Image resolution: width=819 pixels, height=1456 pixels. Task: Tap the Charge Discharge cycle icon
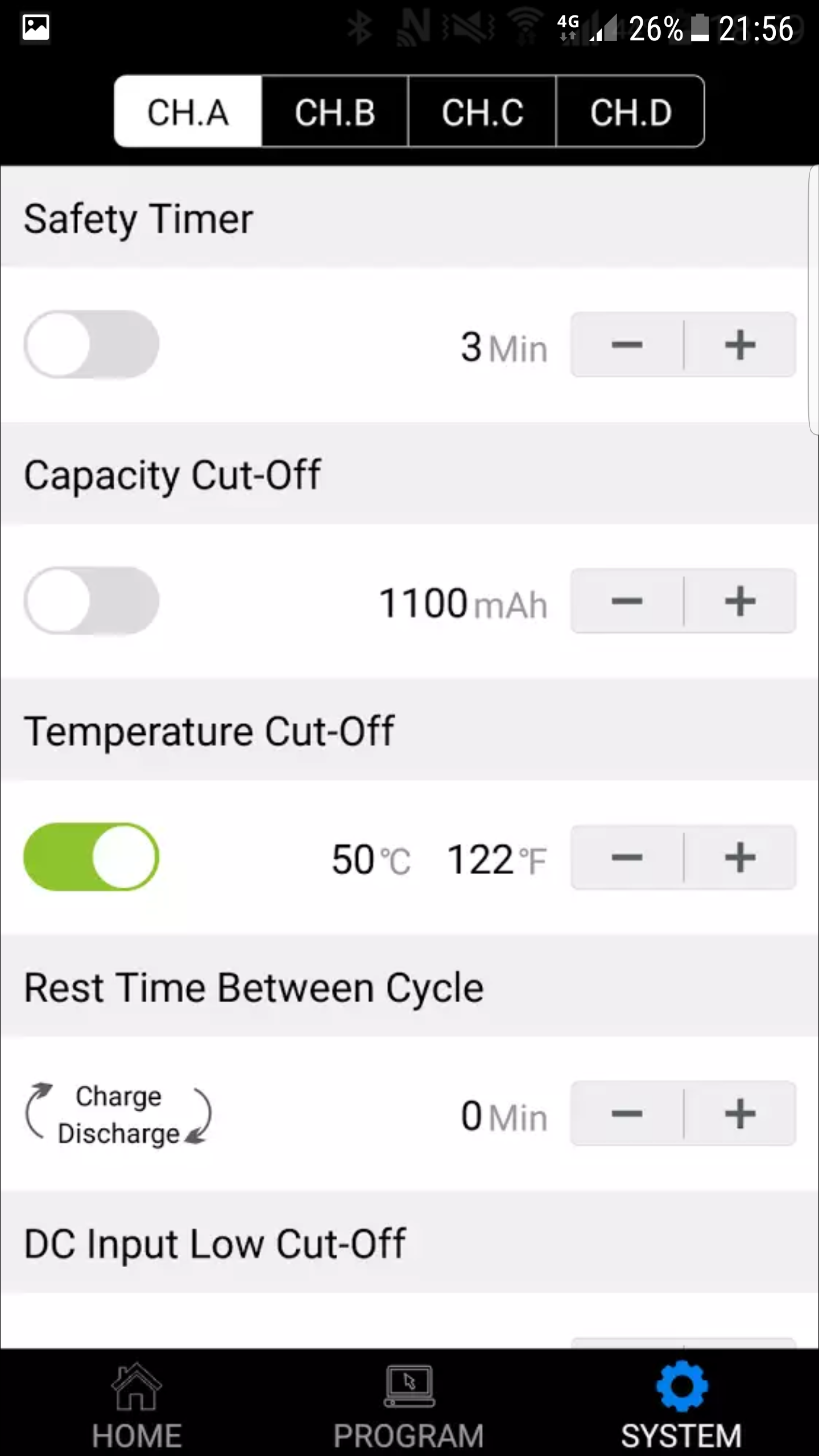[x=118, y=1114]
